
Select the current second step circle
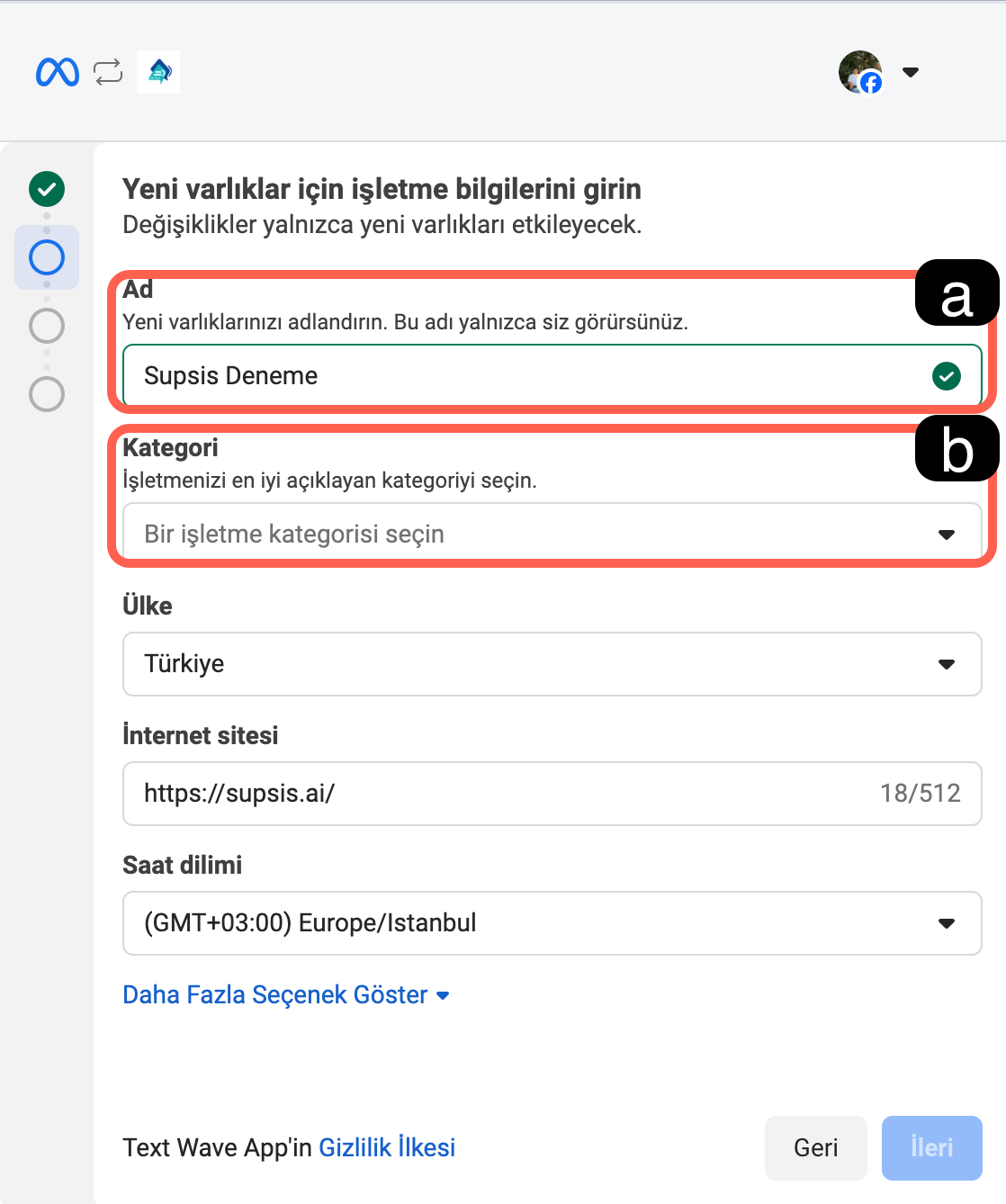(47, 257)
